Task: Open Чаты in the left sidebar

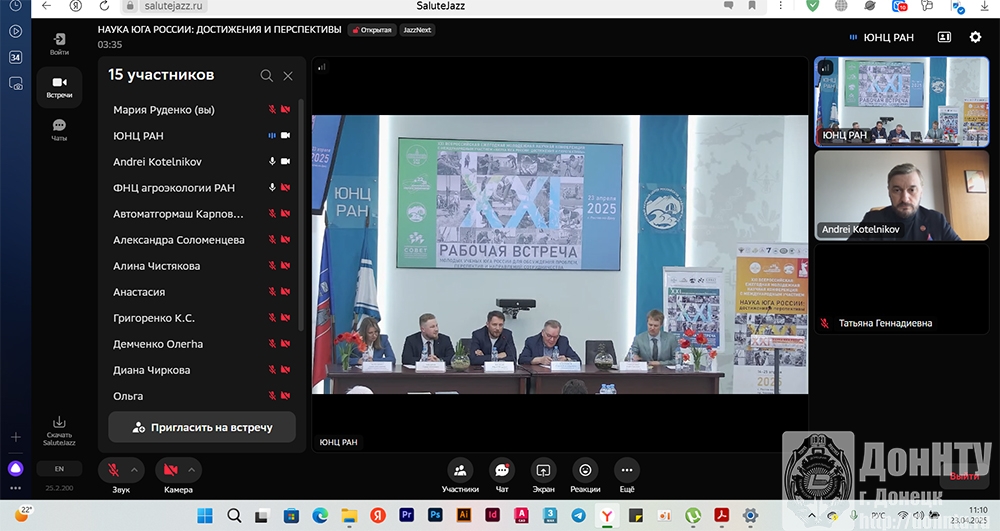Action: pos(59,130)
